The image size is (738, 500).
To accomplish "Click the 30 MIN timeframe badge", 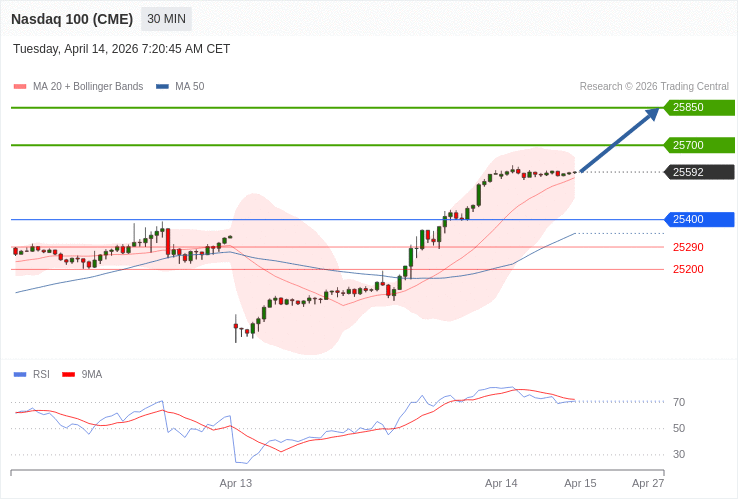I will (166, 19).
